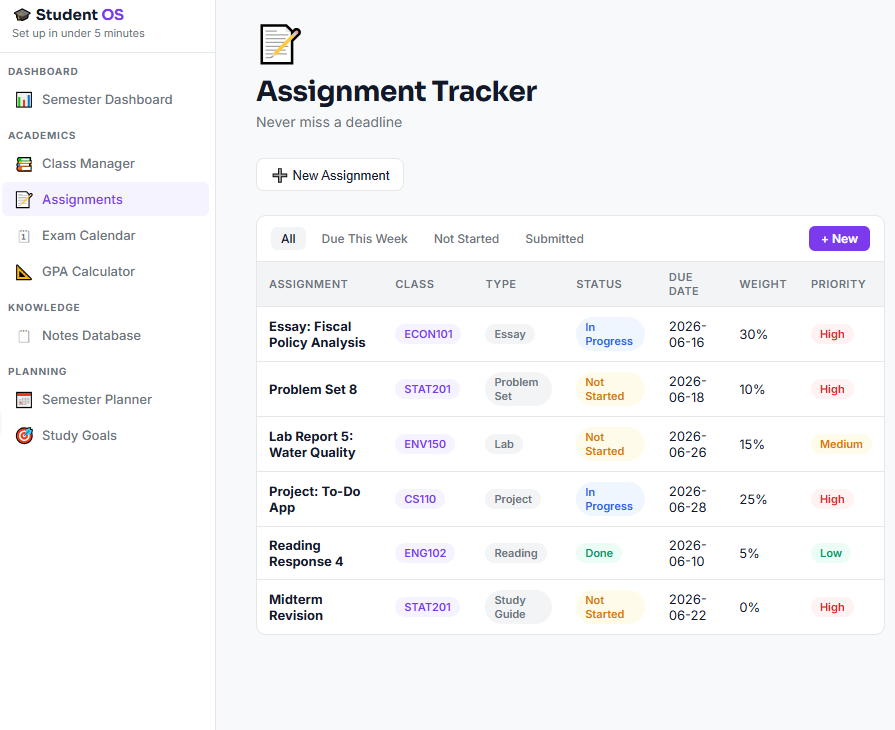Click the Low priority badge
The width and height of the screenshot is (895, 730).
pyautogui.click(x=831, y=553)
